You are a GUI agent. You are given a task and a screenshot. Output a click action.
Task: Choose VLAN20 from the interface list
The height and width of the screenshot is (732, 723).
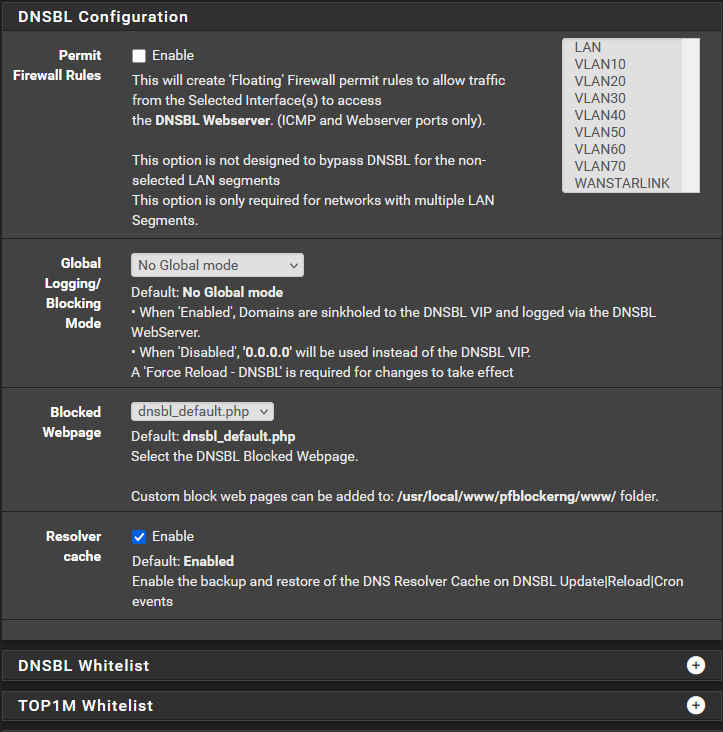click(x=600, y=81)
